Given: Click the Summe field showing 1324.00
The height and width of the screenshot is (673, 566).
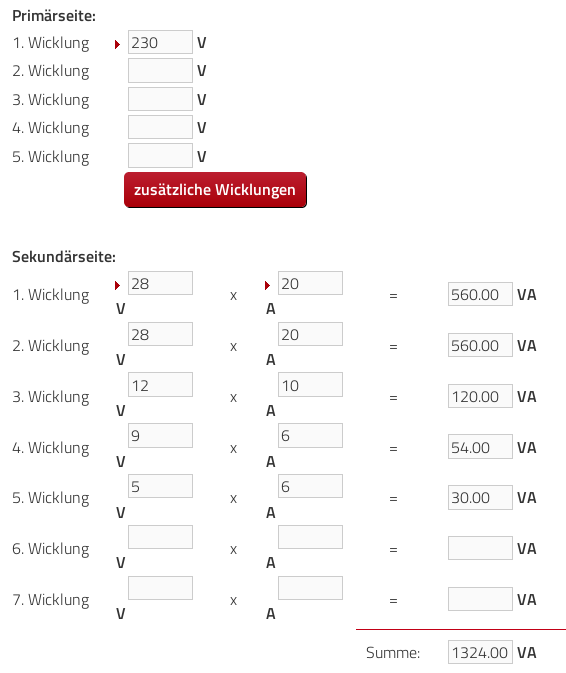Looking at the screenshot, I should pyautogui.click(x=480, y=652).
